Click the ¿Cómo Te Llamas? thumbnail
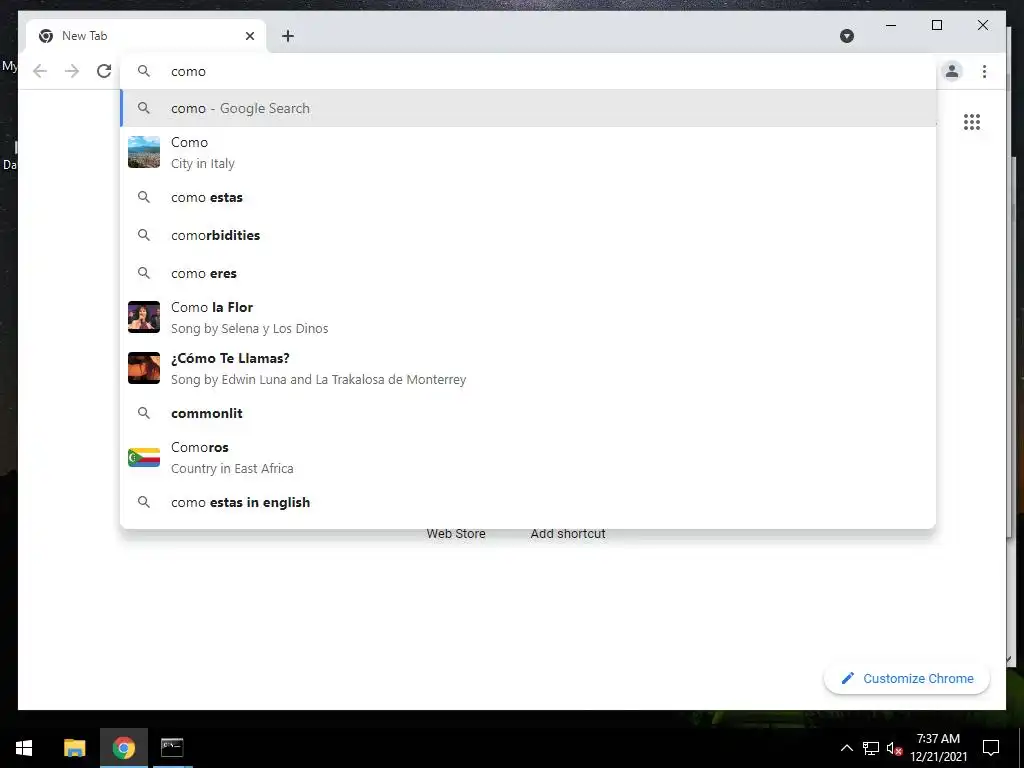The height and width of the screenshot is (768, 1024). [x=144, y=368]
